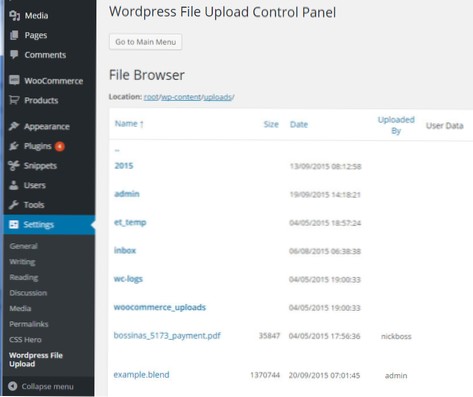The image size is (473, 397).
Task: Click the Users person icon
Action: click(x=14, y=185)
